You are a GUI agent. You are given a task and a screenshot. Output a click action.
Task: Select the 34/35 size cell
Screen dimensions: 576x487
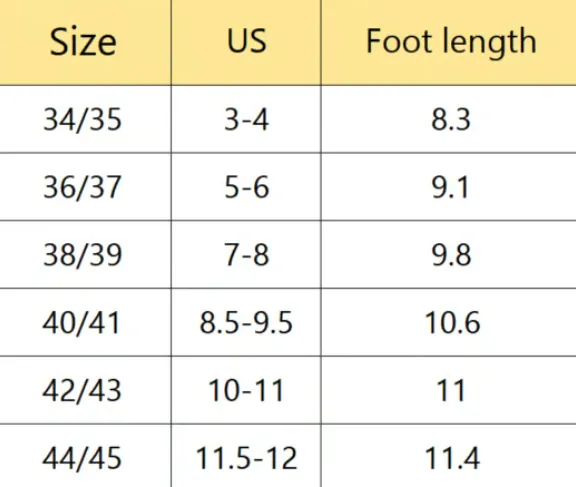(x=85, y=119)
